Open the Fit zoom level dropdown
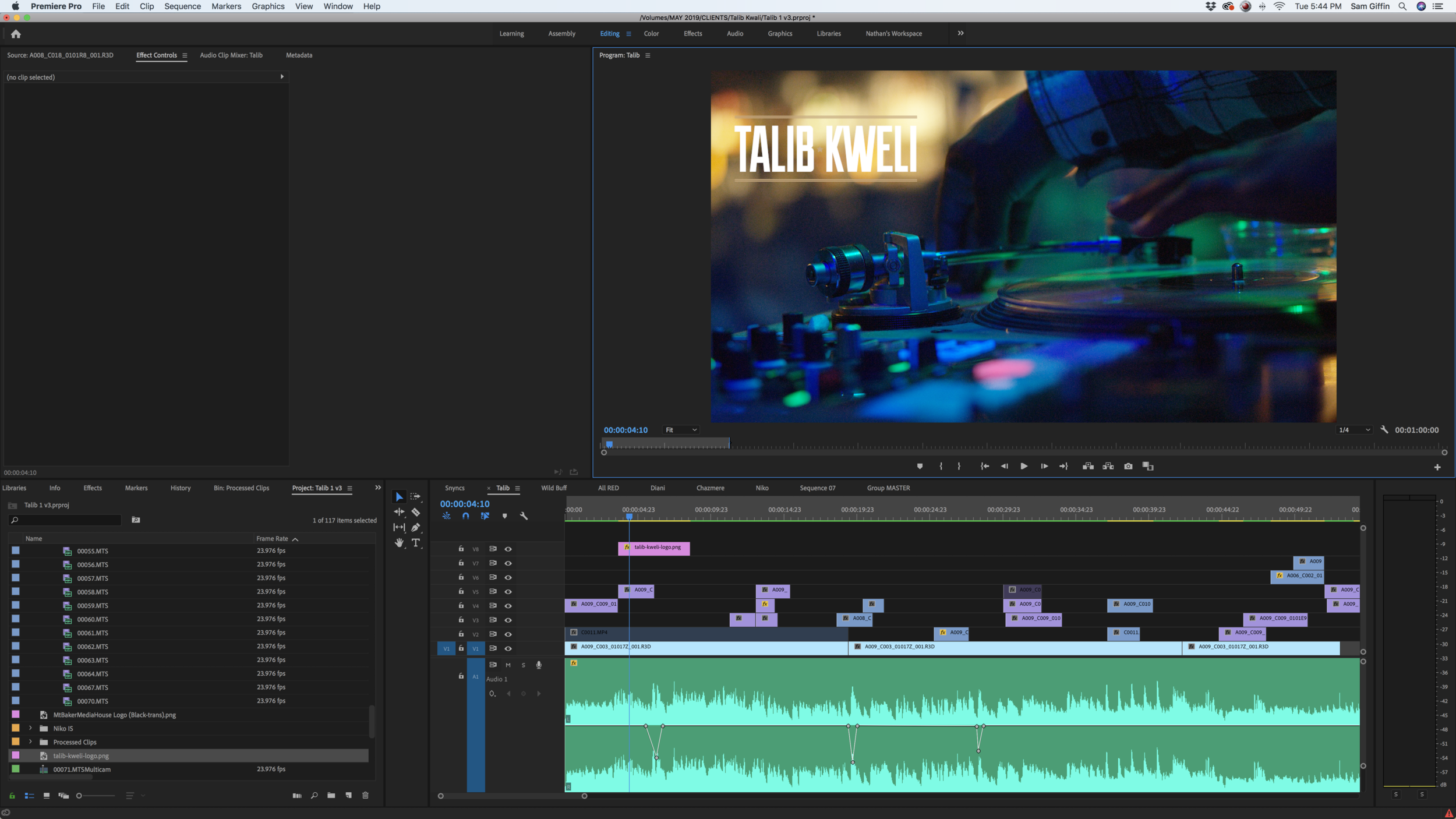1456x819 pixels. (x=681, y=430)
